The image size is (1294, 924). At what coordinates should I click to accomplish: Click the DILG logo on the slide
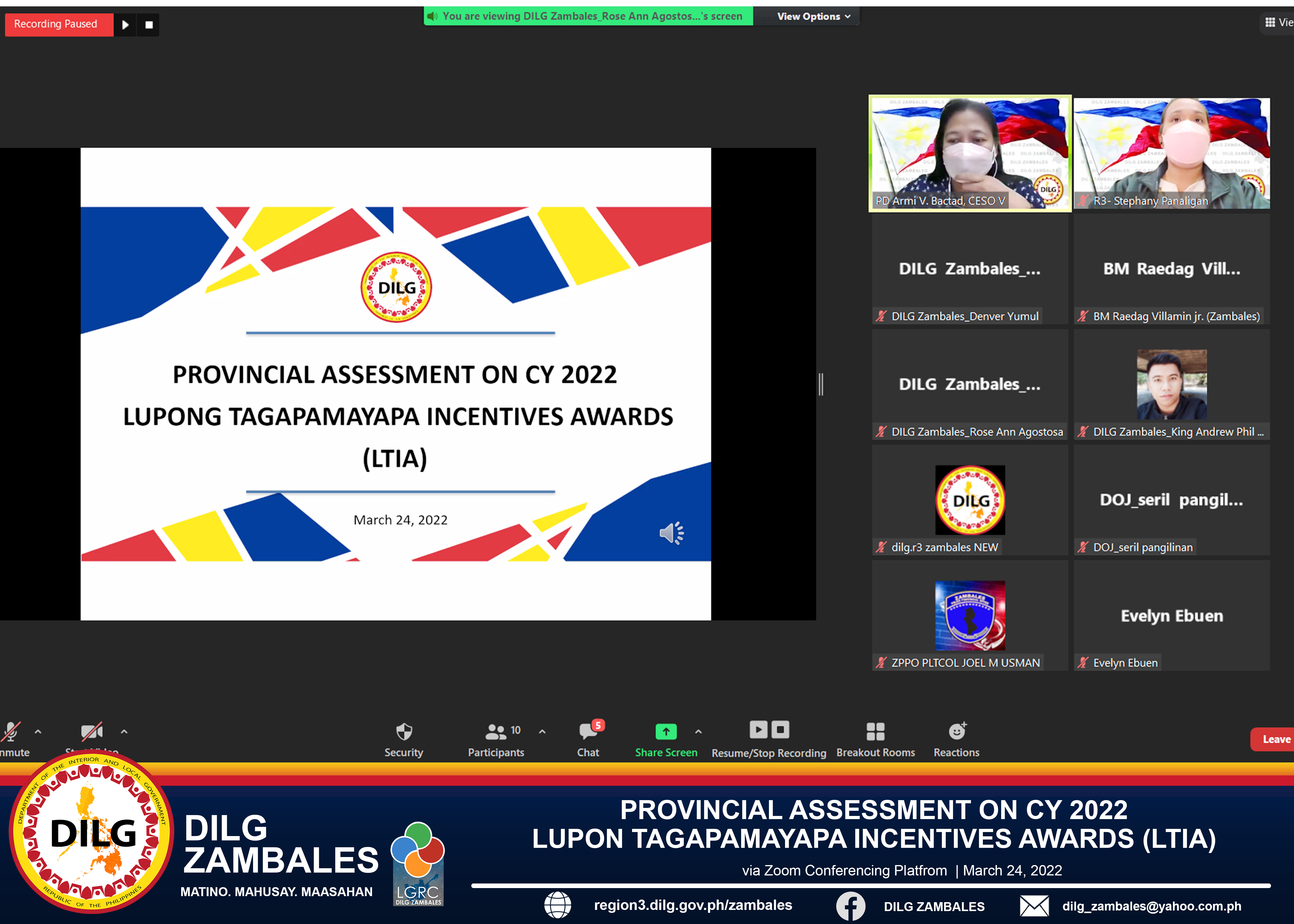point(396,287)
